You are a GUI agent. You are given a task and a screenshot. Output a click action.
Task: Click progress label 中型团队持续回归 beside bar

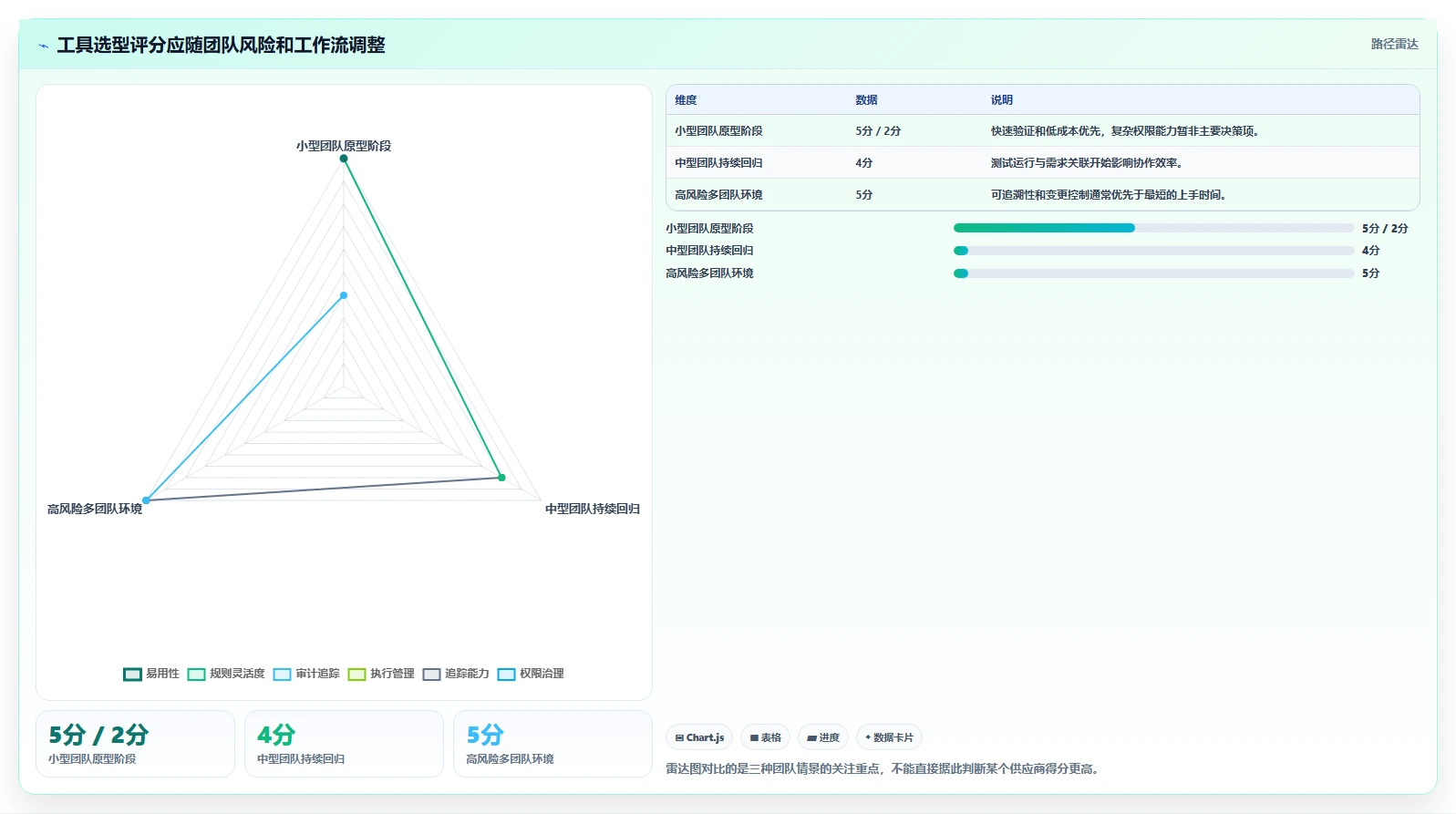tap(709, 251)
